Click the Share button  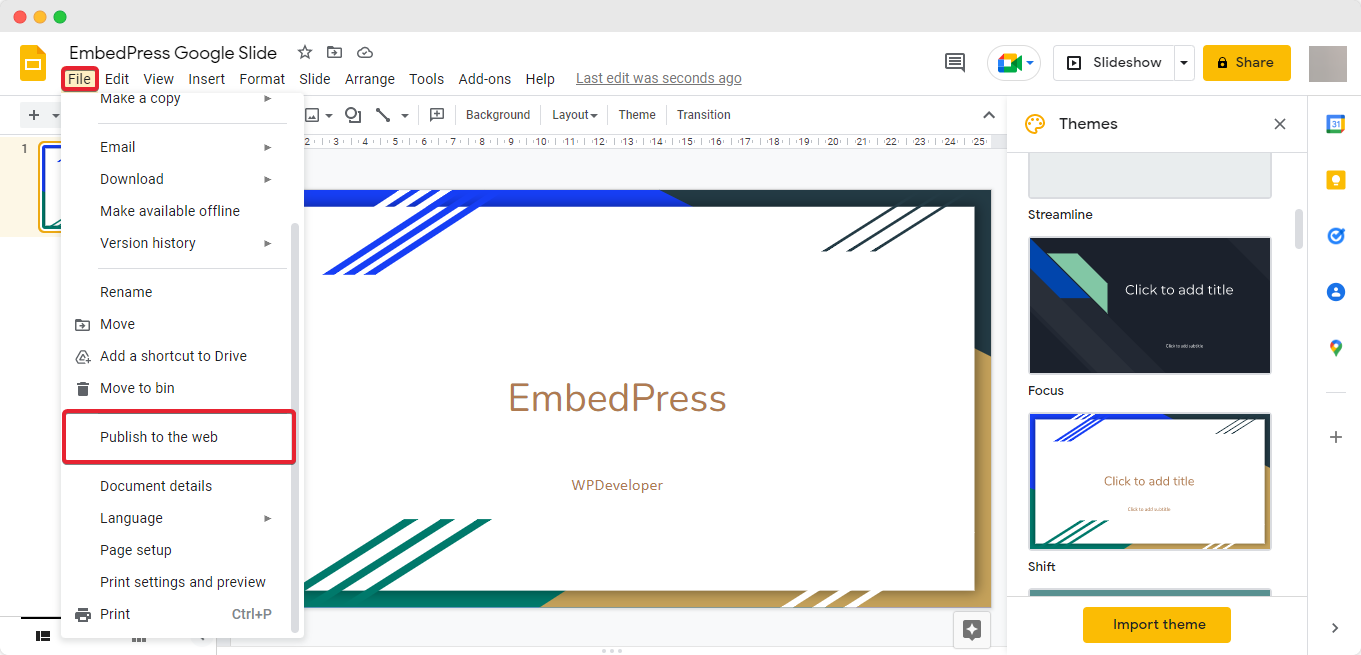coord(1246,63)
